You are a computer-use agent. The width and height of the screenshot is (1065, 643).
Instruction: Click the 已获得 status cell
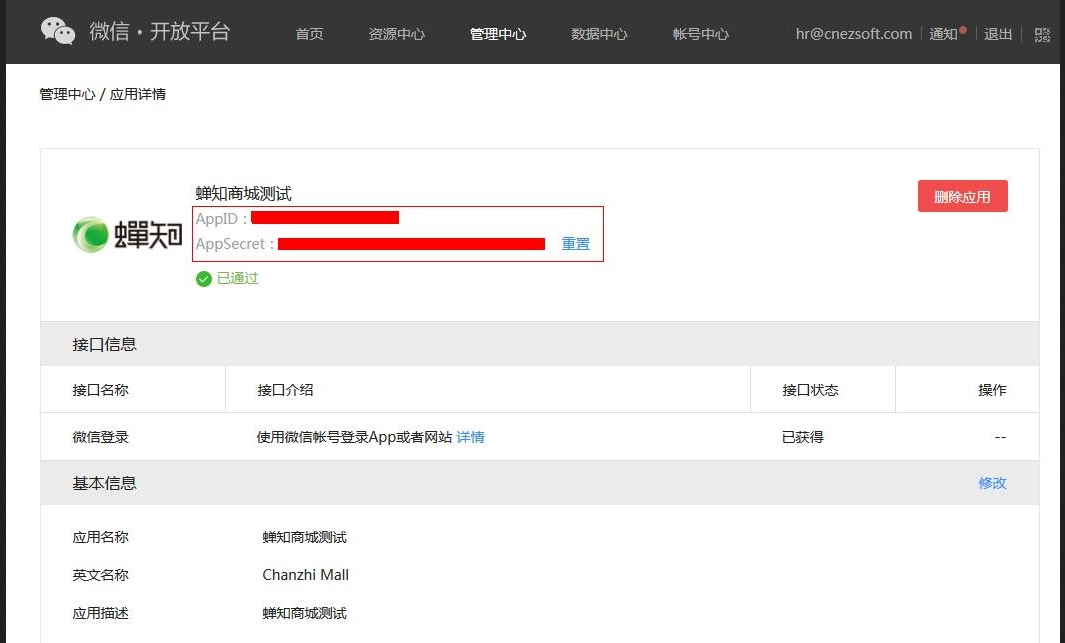(803, 437)
